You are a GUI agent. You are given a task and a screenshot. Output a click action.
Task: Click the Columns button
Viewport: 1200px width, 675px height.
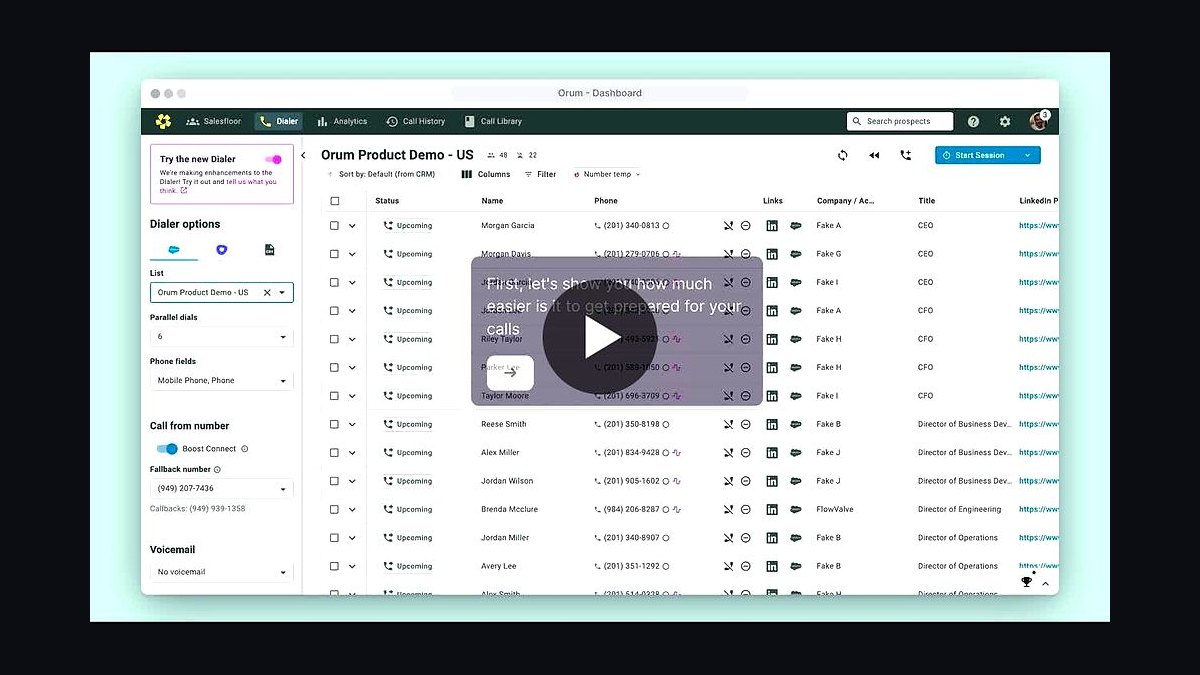pos(486,174)
